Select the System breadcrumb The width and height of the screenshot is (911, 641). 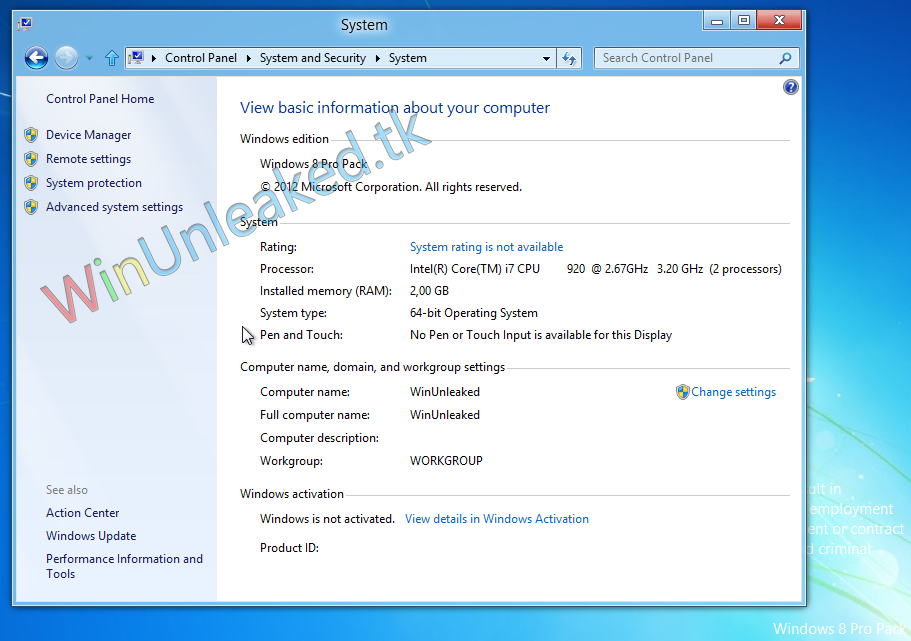coord(407,58)
